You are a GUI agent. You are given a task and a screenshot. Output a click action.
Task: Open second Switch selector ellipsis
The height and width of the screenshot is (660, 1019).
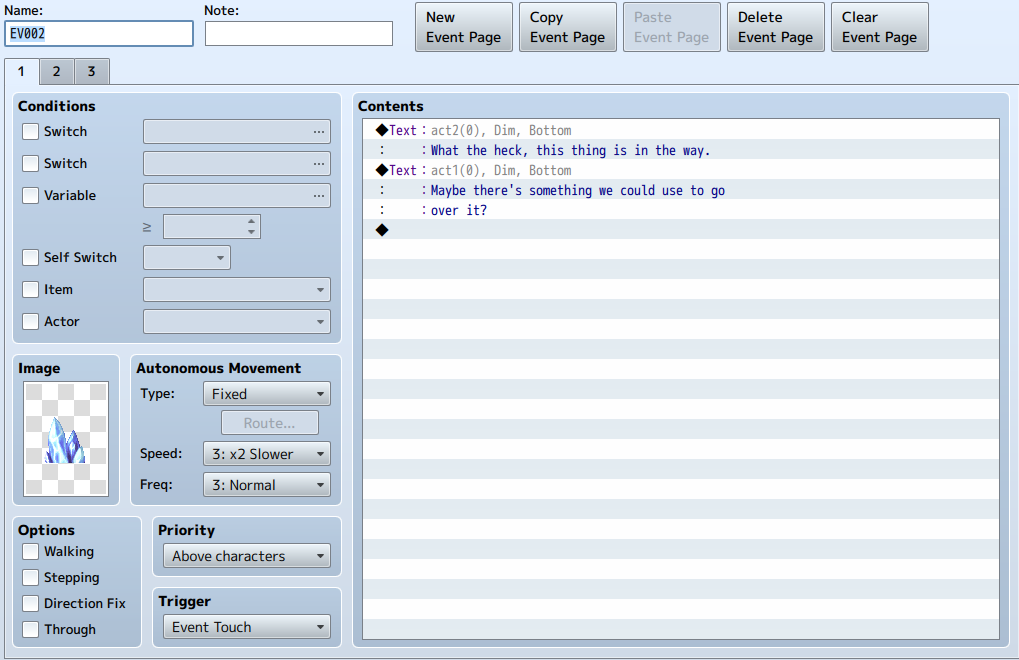click(318, 164)
